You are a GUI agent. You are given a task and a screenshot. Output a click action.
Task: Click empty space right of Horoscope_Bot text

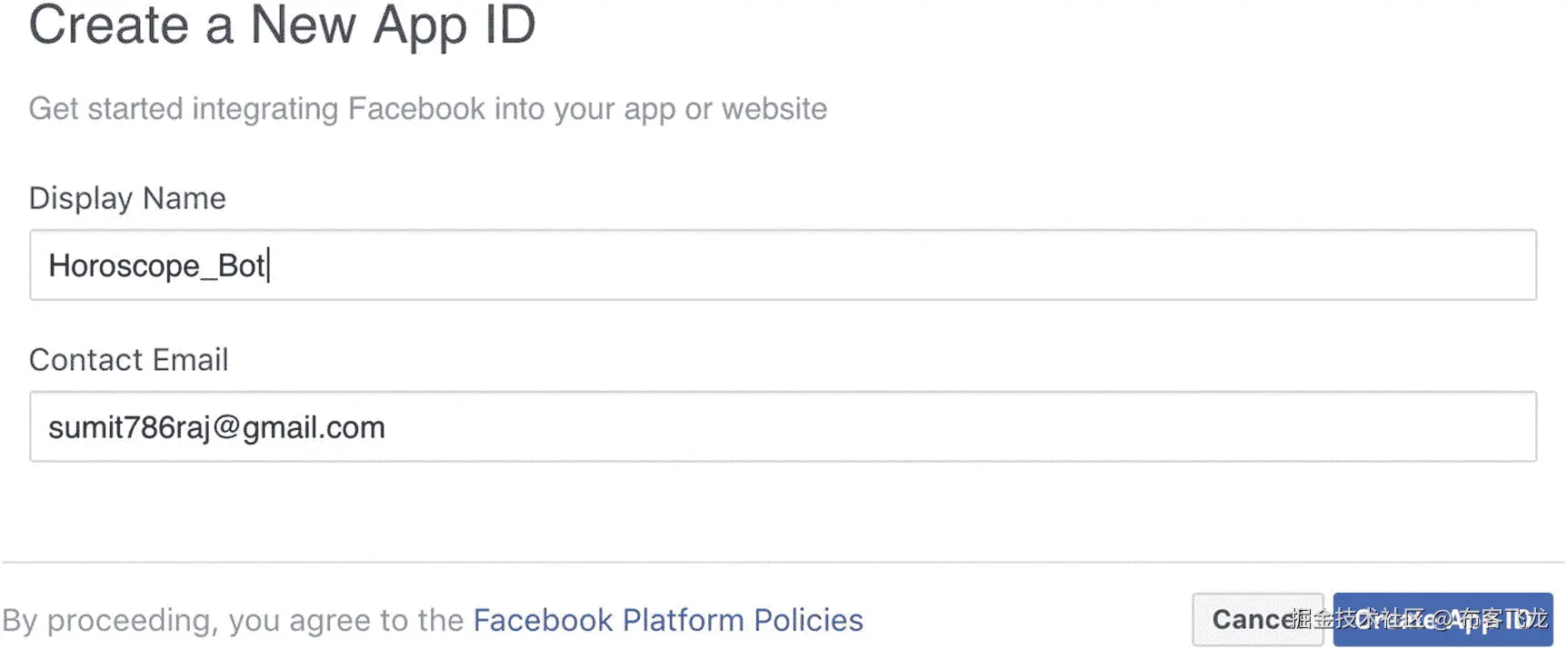tap(909, 265)
